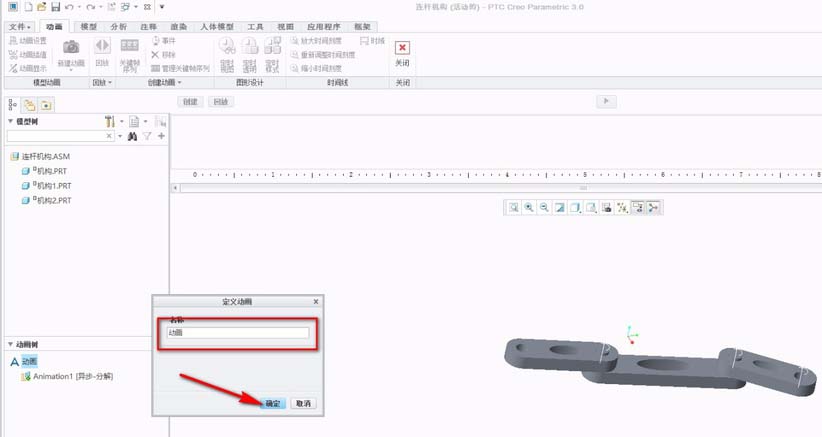Image resolution: width=822 pixels, height=437 pixels.
Task: Click the 回放 playback icon in ribbon
Action: coord(102,46)
